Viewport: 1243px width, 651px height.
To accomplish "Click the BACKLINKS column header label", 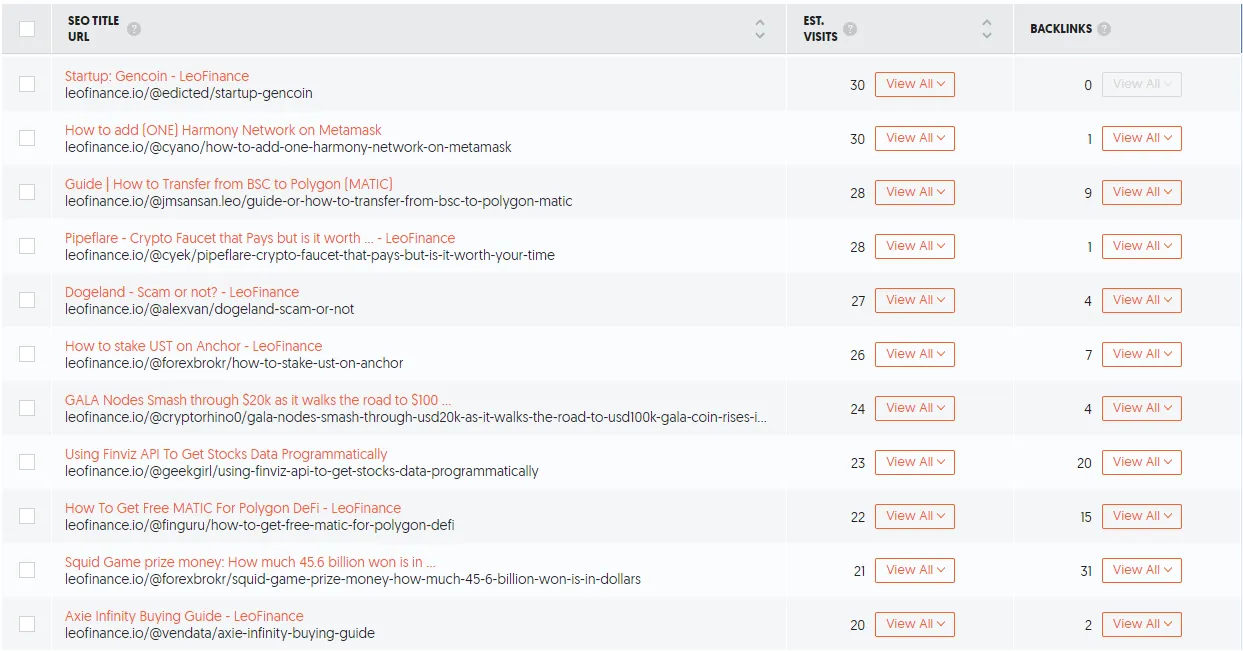I will tap(1061, 29).
